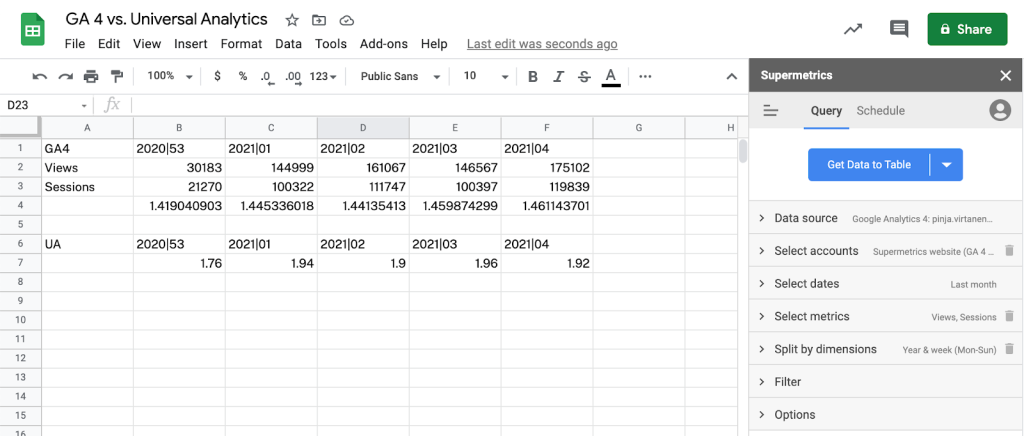
Task: Click Get Data to Table
Action: pos(869,165)
